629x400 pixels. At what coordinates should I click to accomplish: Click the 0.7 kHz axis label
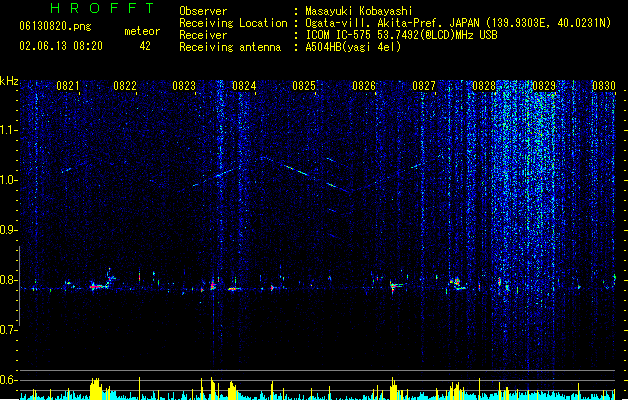tap(7, 330)
